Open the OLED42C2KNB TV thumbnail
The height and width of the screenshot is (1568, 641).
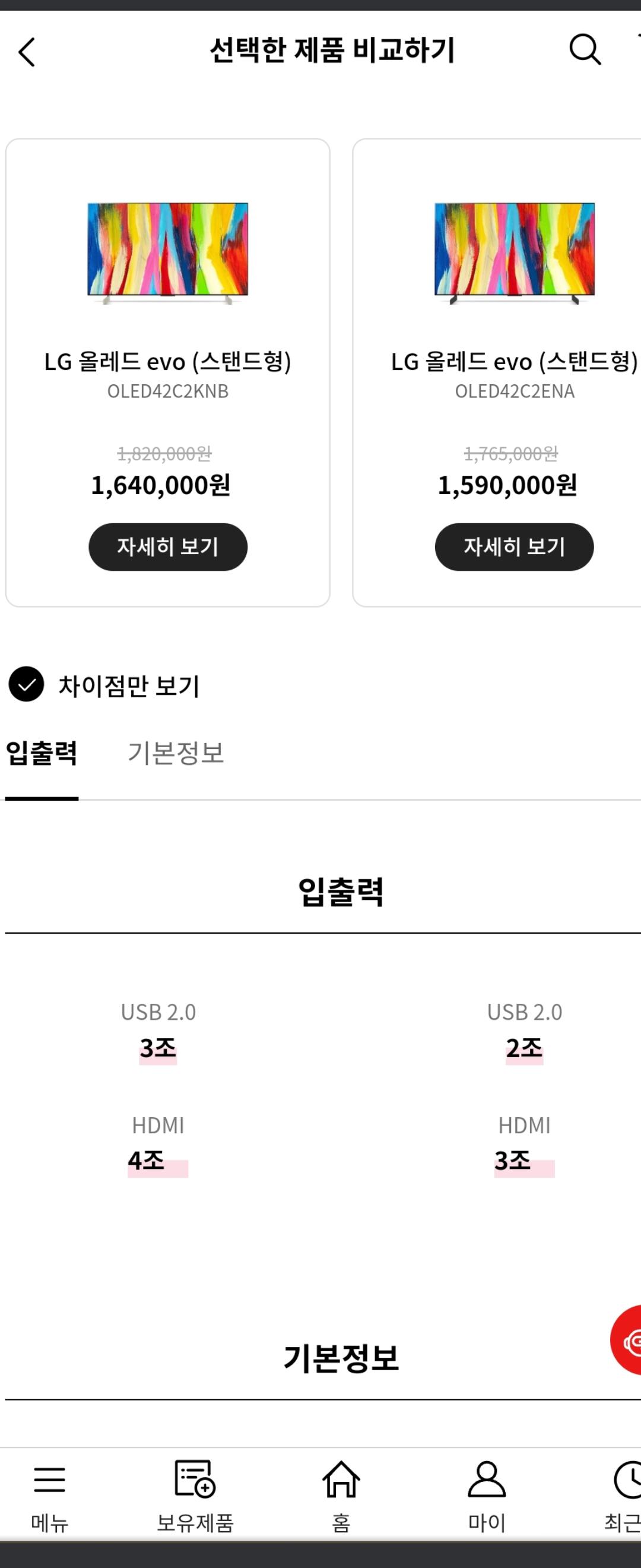(168, 252)
